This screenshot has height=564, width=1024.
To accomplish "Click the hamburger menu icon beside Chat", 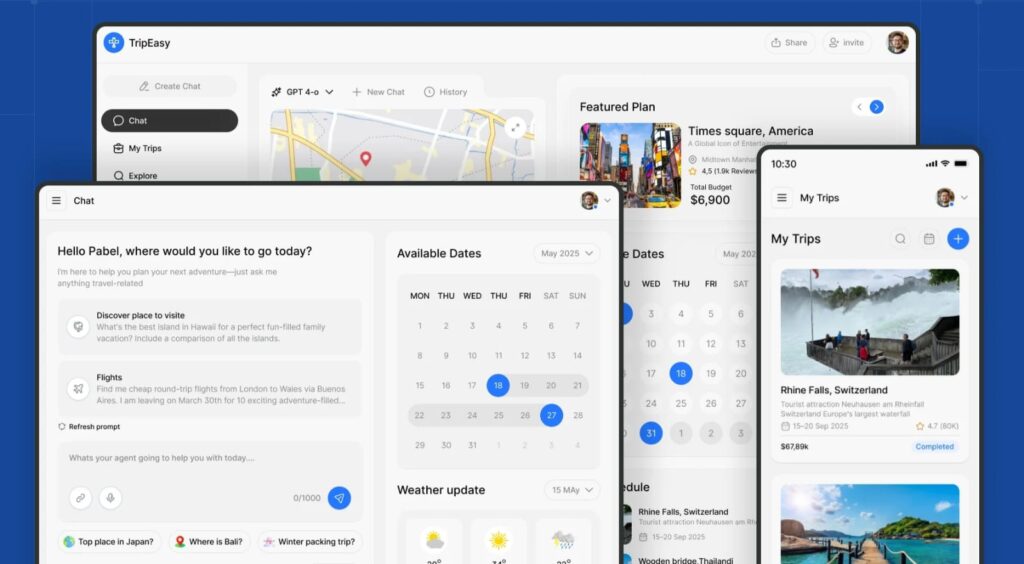I will [x=56, y=201].
